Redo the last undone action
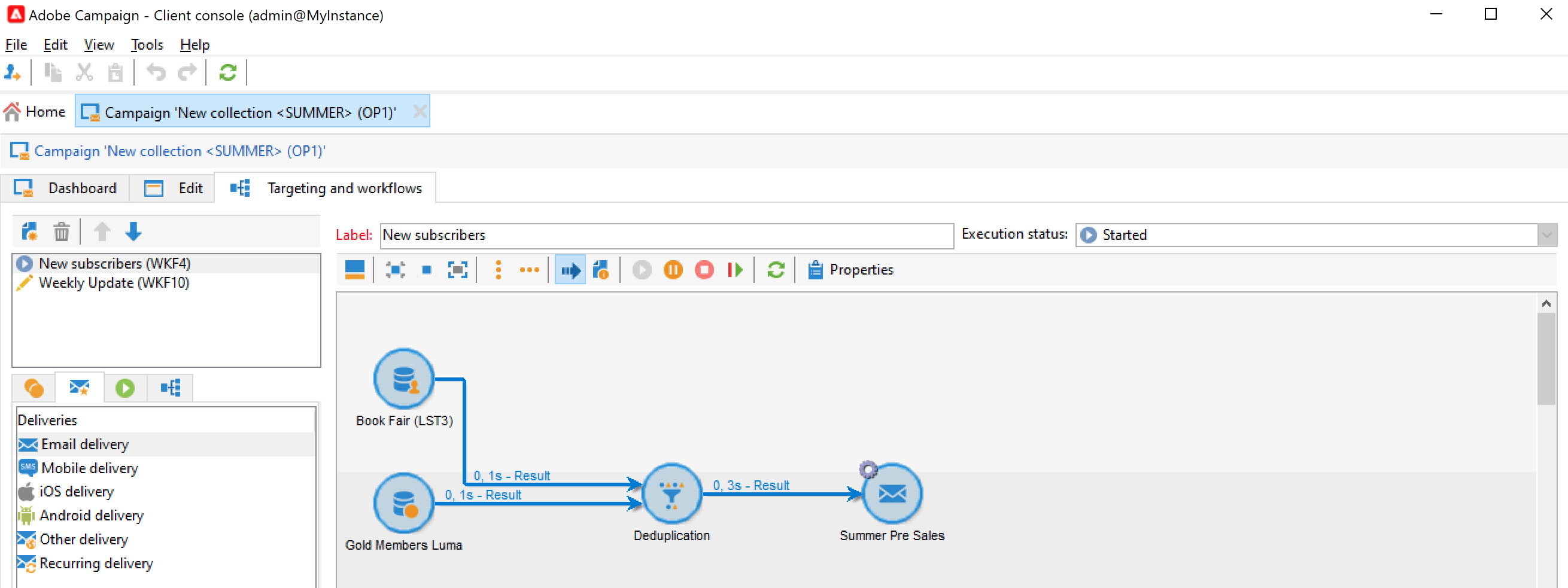This screenshot has width=1568, height=588. [187, 73]
